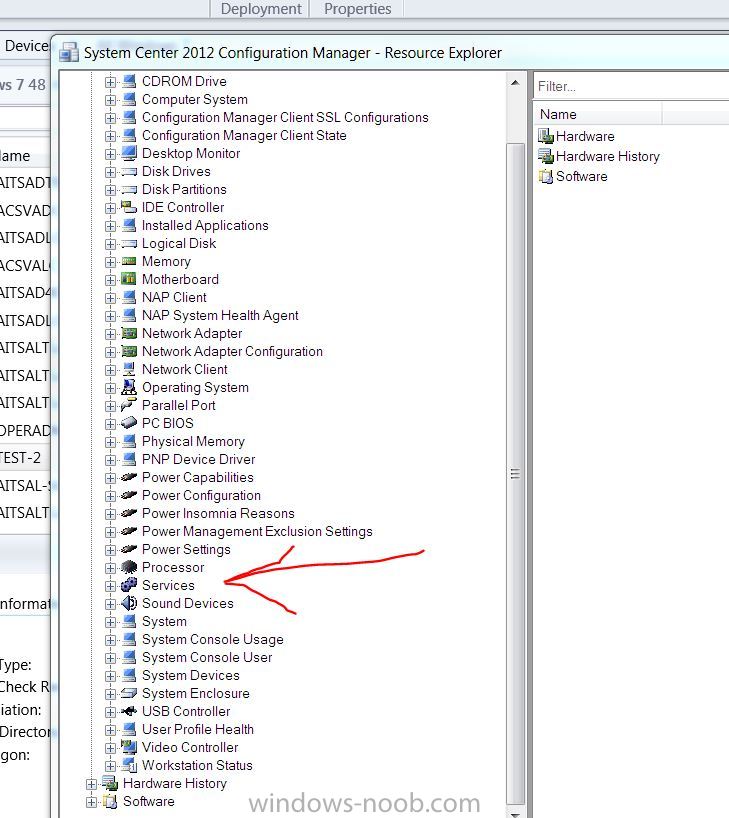The width and height of the screenshot is (729, 818).
Task: Select System Console User item
Action: click(207, 657)
